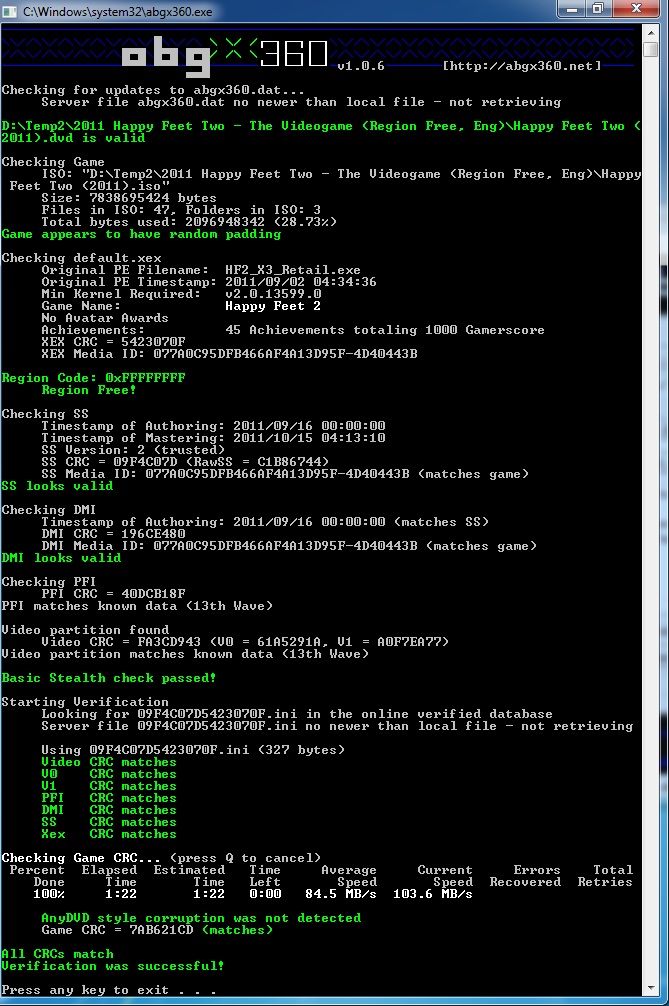Click 'Verification was successful!' message
669x1006 pixels.
113,966
